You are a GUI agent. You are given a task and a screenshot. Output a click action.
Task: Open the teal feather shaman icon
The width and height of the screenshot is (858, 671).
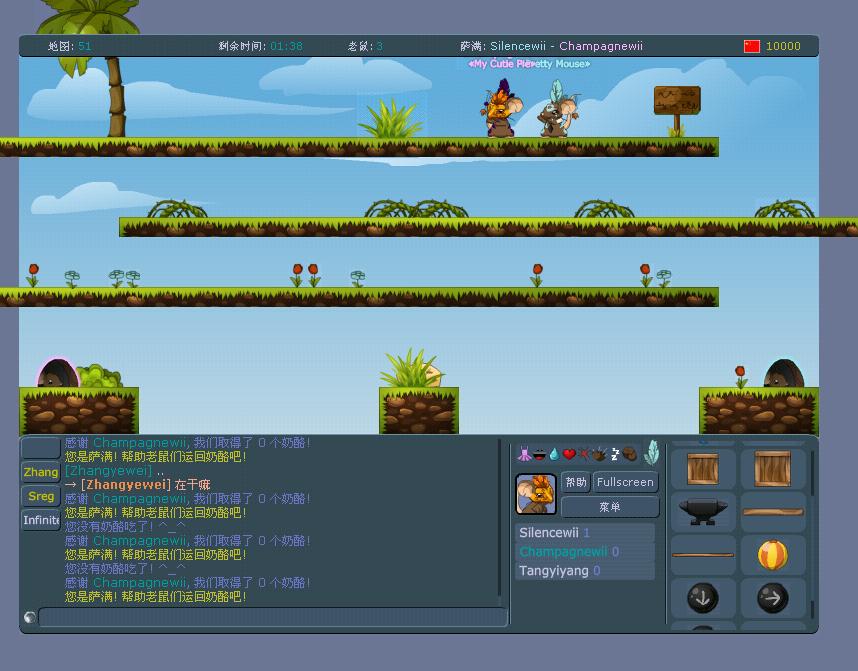tap(651, 452)
